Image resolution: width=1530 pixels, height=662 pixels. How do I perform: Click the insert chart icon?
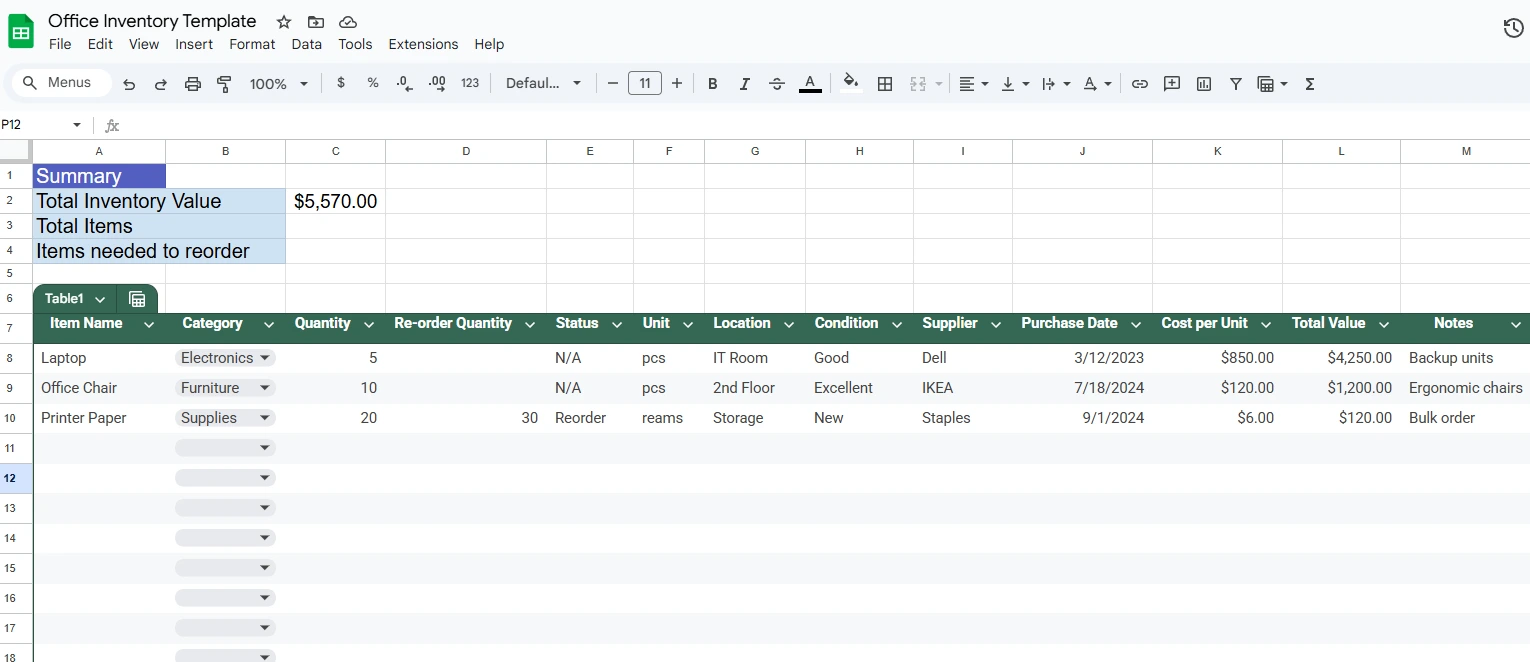(x=1203, y=84)
